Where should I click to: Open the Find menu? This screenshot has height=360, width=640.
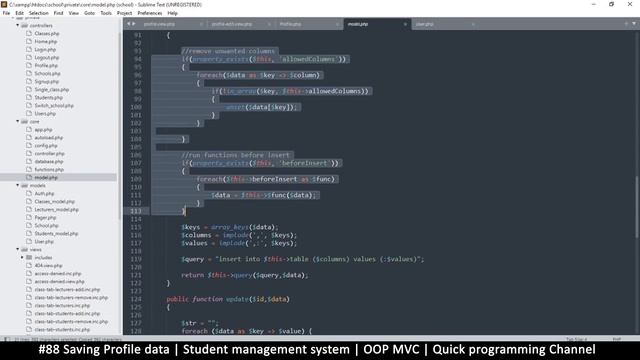click(58, 13)
